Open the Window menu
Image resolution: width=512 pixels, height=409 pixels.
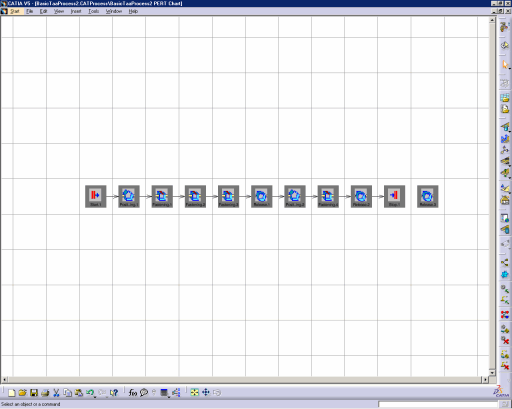[114, 11]
